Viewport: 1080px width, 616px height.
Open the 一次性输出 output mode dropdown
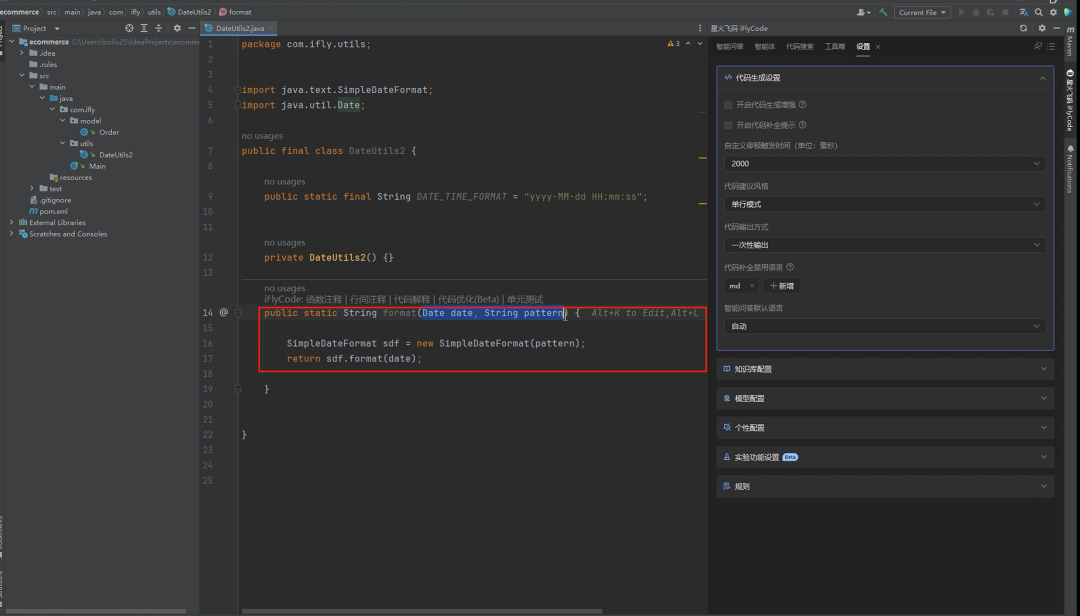tap(885, 245)
